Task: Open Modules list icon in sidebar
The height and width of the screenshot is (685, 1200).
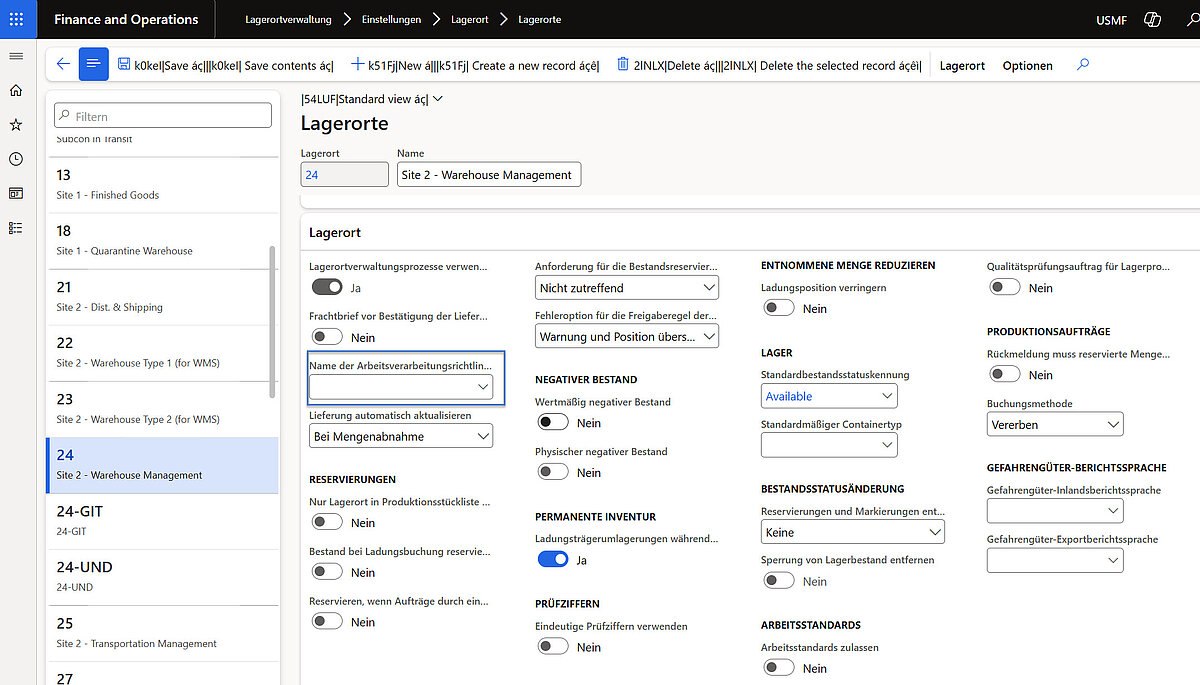Action: [16, 228]
